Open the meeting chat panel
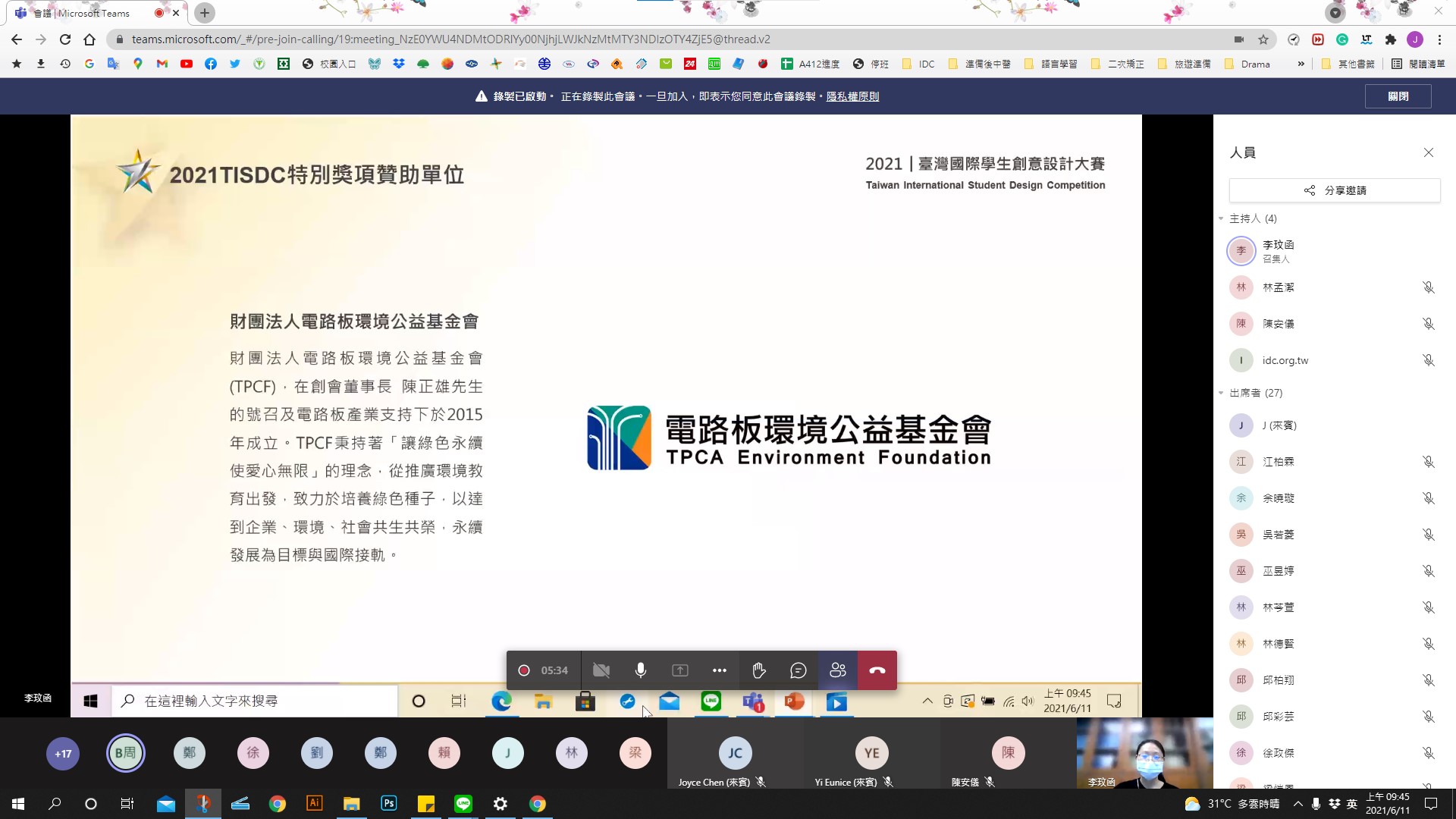This screenshot has height=819, width=1456. click(797, 670)
